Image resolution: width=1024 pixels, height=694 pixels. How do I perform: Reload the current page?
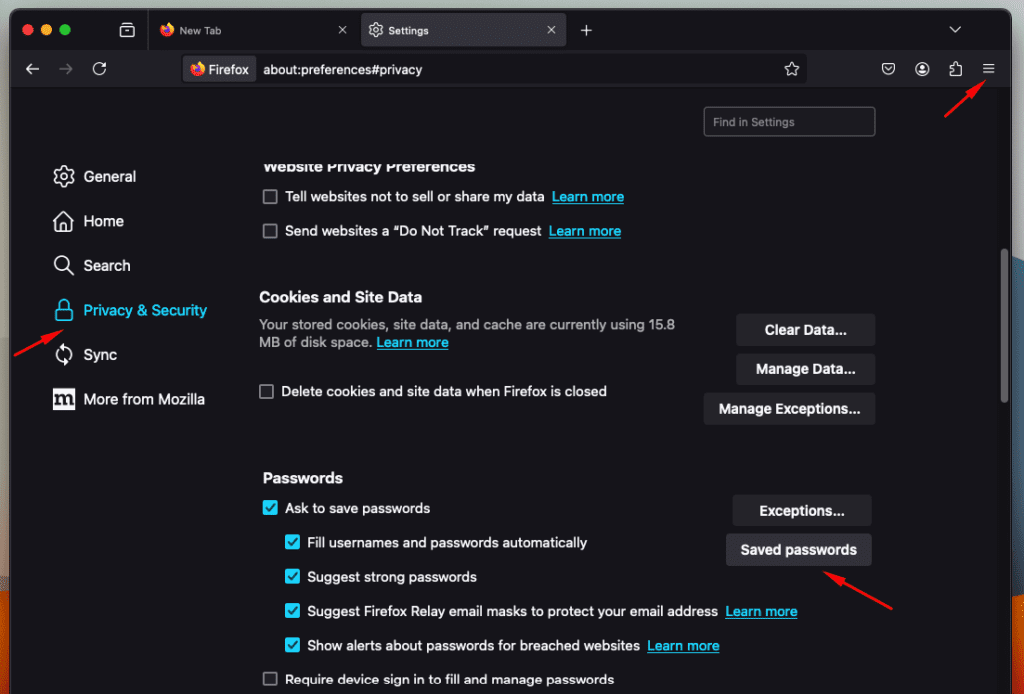99,69
